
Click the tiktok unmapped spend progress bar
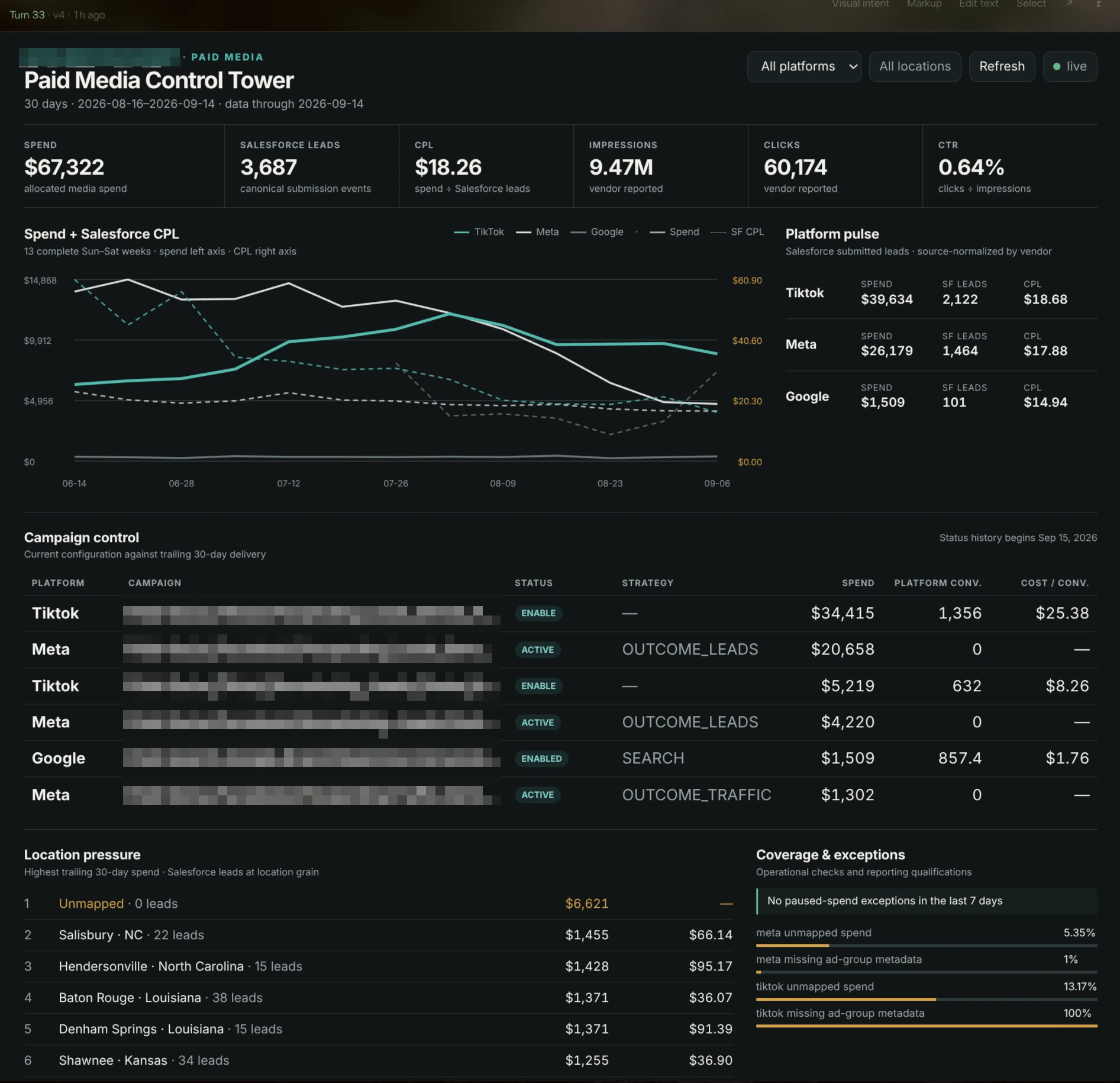[927, 1000]
